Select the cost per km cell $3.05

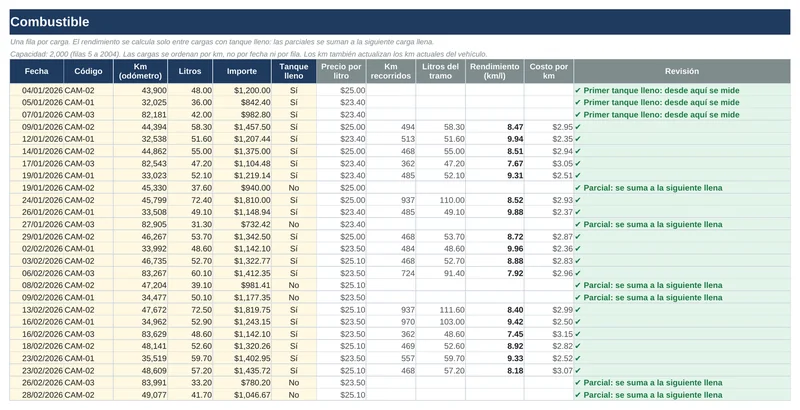coord(548,164)
